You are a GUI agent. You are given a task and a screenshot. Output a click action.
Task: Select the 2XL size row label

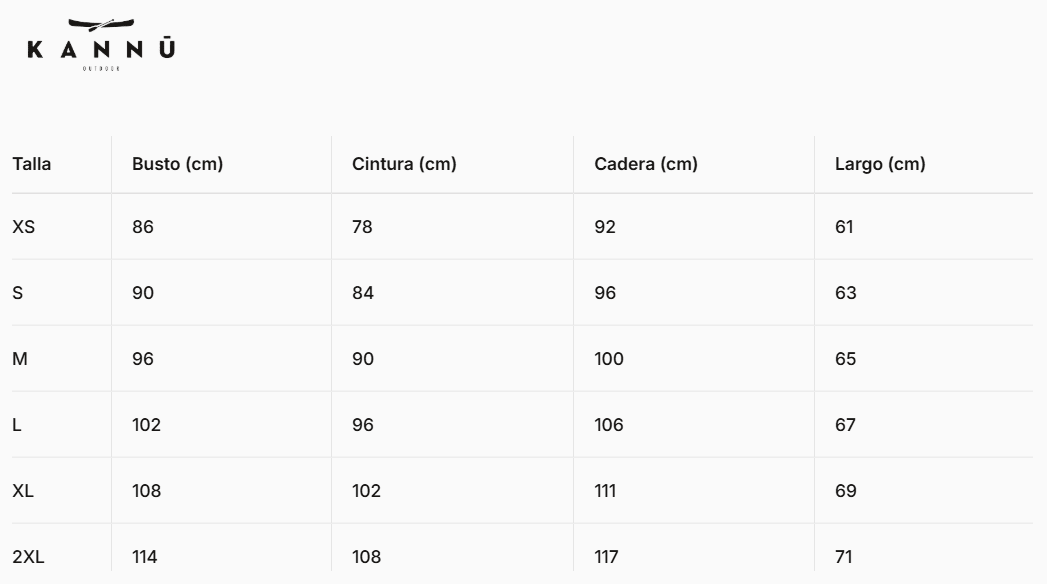(x=28, y=557)
